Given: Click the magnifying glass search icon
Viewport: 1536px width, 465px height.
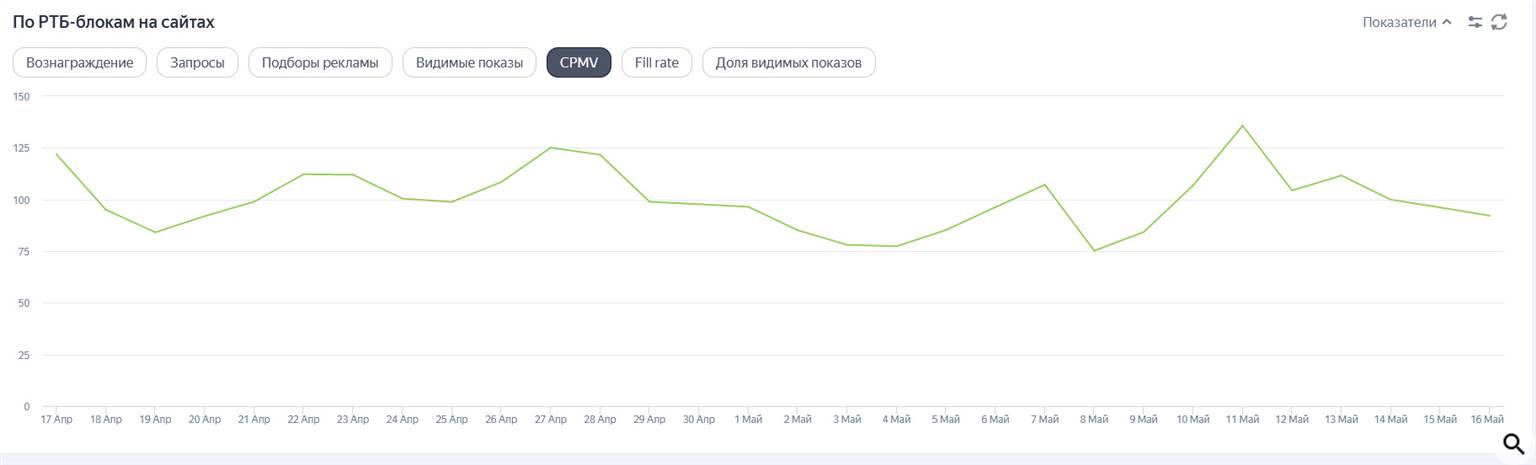Looking at the screenshot, I should [x=1514, y=444].
